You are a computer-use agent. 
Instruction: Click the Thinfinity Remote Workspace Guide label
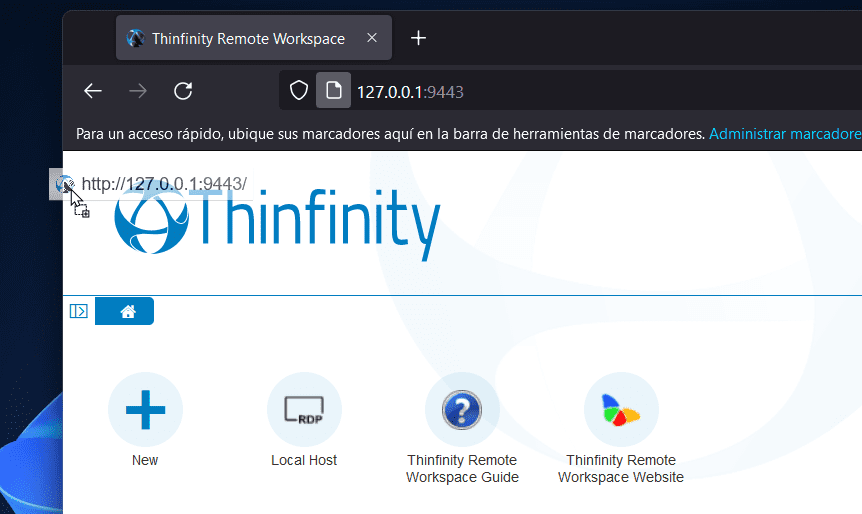[x=462, y=468]
